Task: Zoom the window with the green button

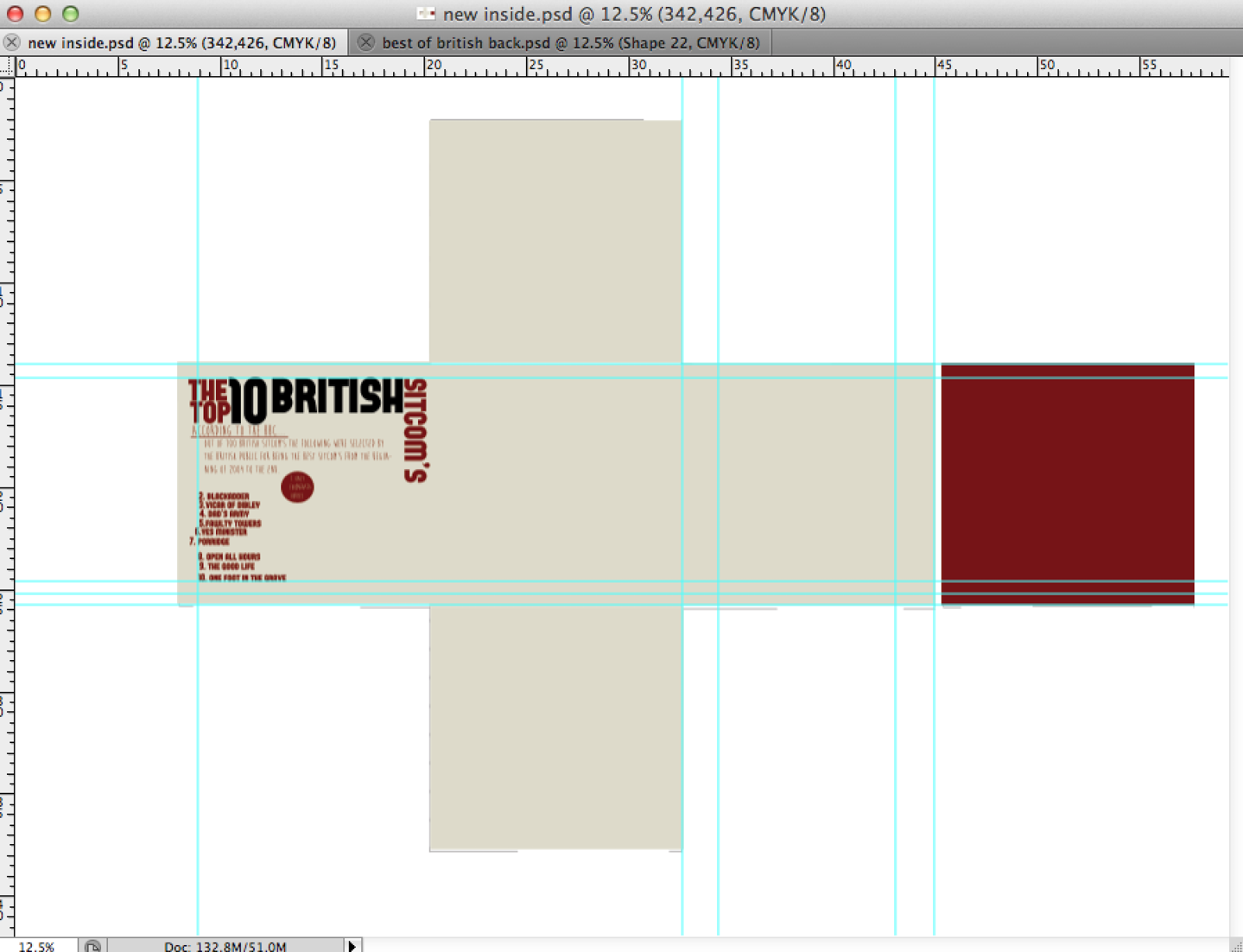Action: (71, 13)
